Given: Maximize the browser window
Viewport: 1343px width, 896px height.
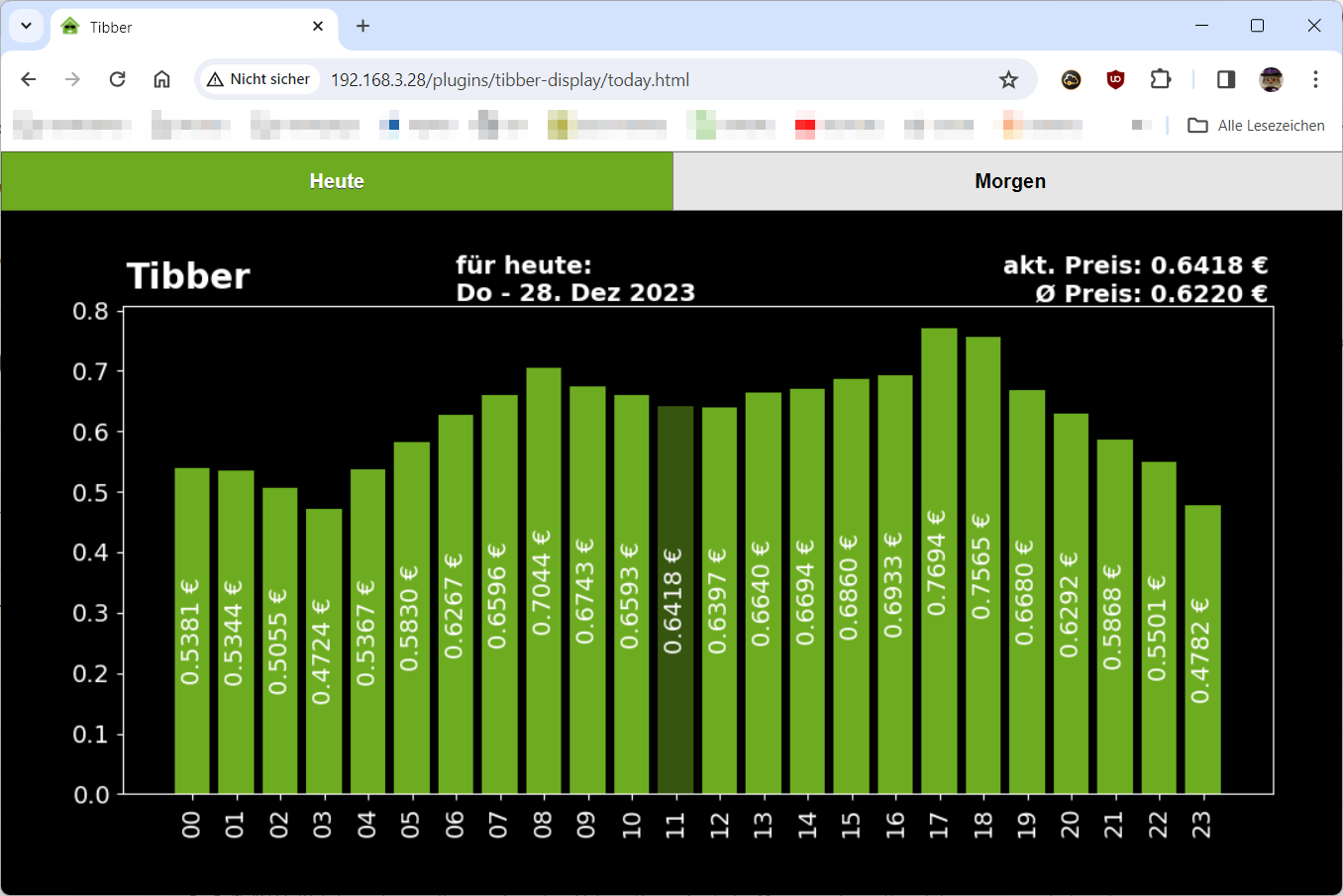Looking at the screenshot, I should 1257,26.
